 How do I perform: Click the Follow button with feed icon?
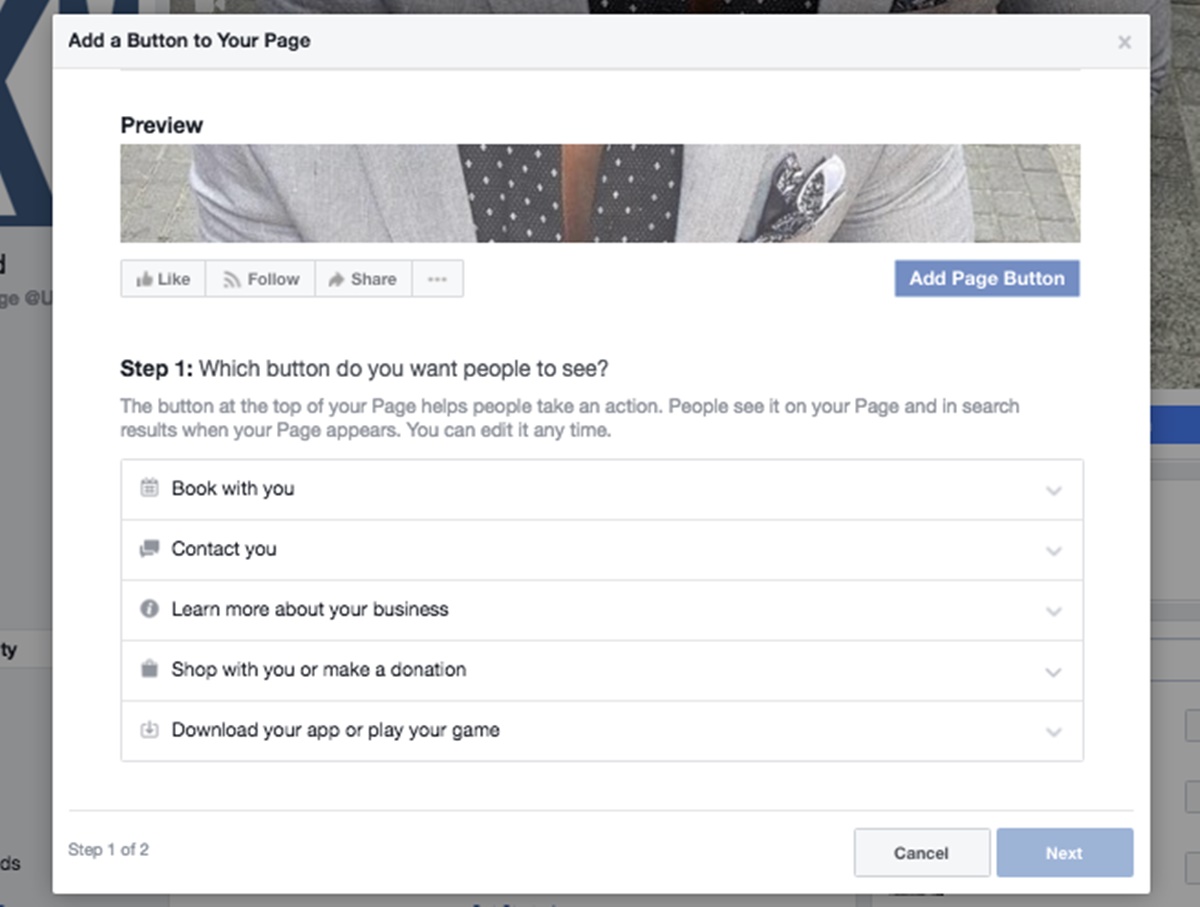coord(260,279)
